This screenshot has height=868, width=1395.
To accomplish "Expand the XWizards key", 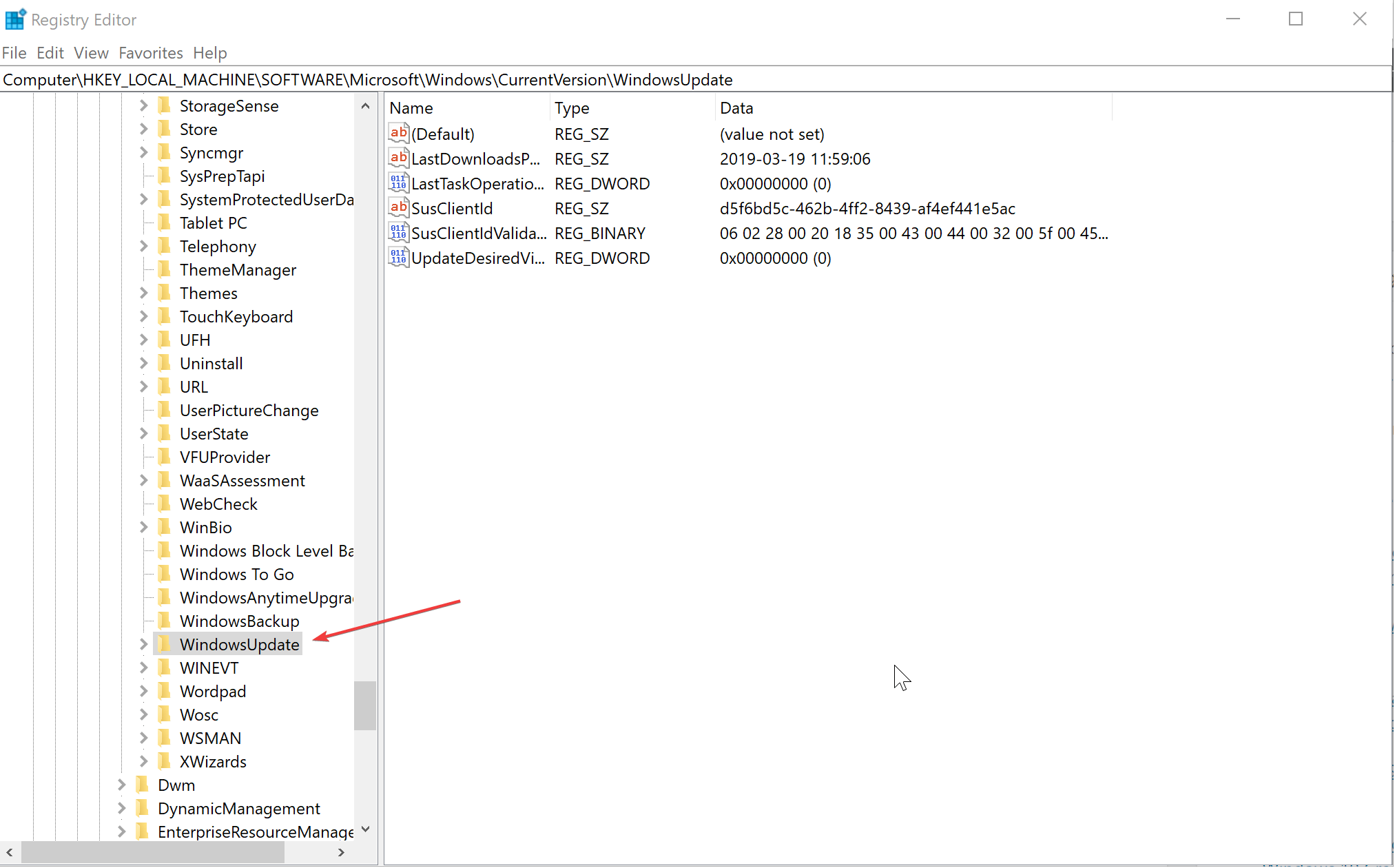I will click(143, 761).
